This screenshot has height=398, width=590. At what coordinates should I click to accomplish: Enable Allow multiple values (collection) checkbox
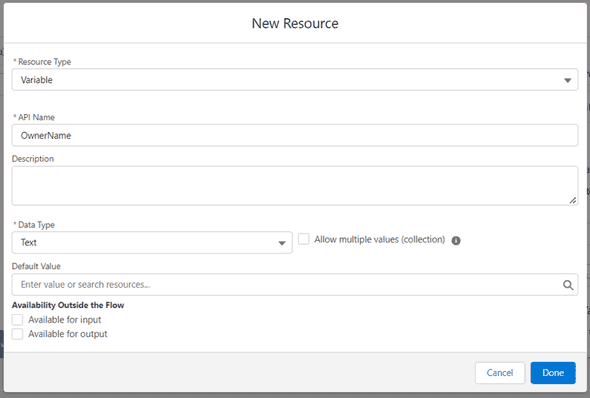[304, 239]
